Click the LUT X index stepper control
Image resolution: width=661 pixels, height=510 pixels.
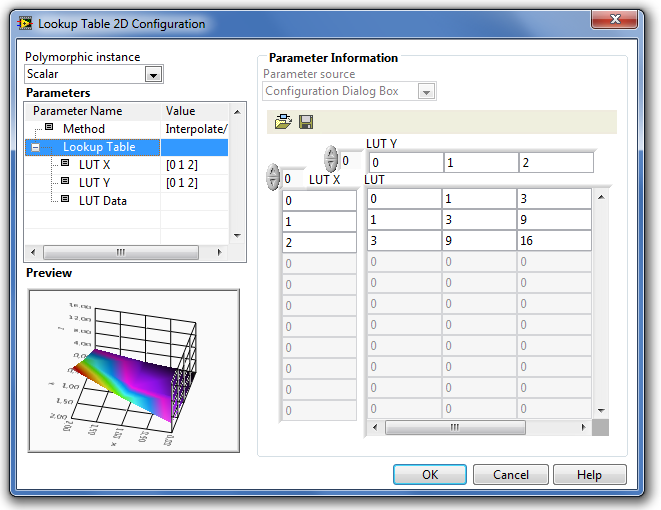pyautogui.click(x=272, y=179)
